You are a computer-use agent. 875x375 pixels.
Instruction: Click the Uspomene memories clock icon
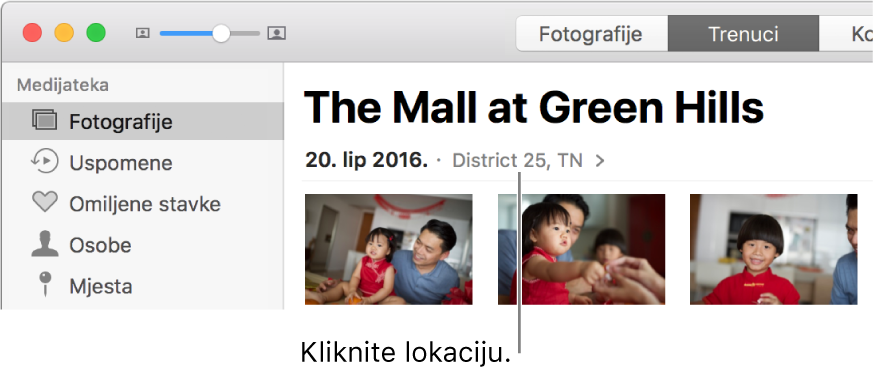(44, 162)
